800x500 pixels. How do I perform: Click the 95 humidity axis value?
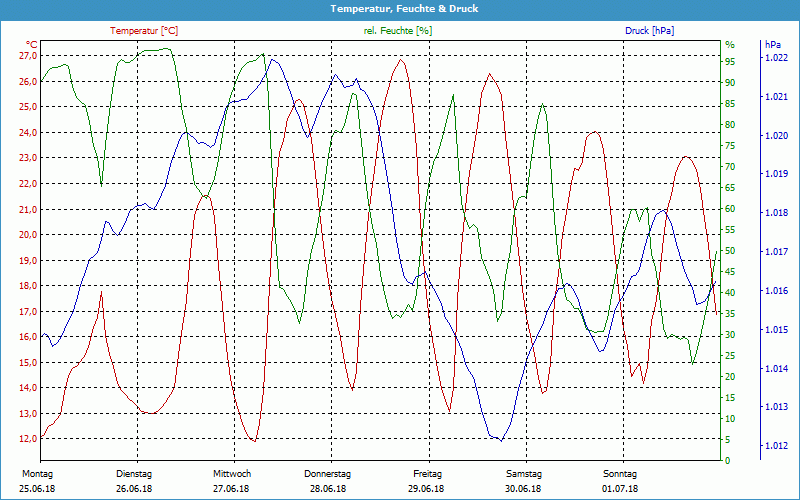[x=730, y=62]
